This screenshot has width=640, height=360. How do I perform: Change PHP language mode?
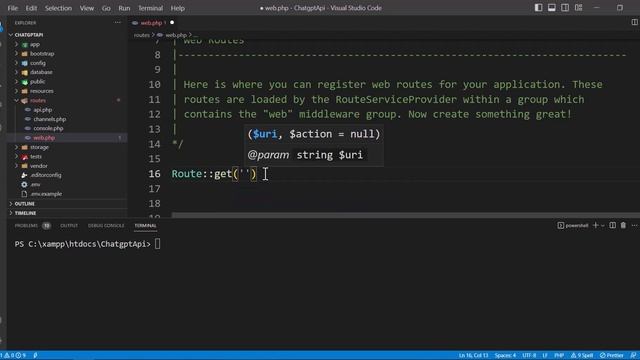(559, 356)
